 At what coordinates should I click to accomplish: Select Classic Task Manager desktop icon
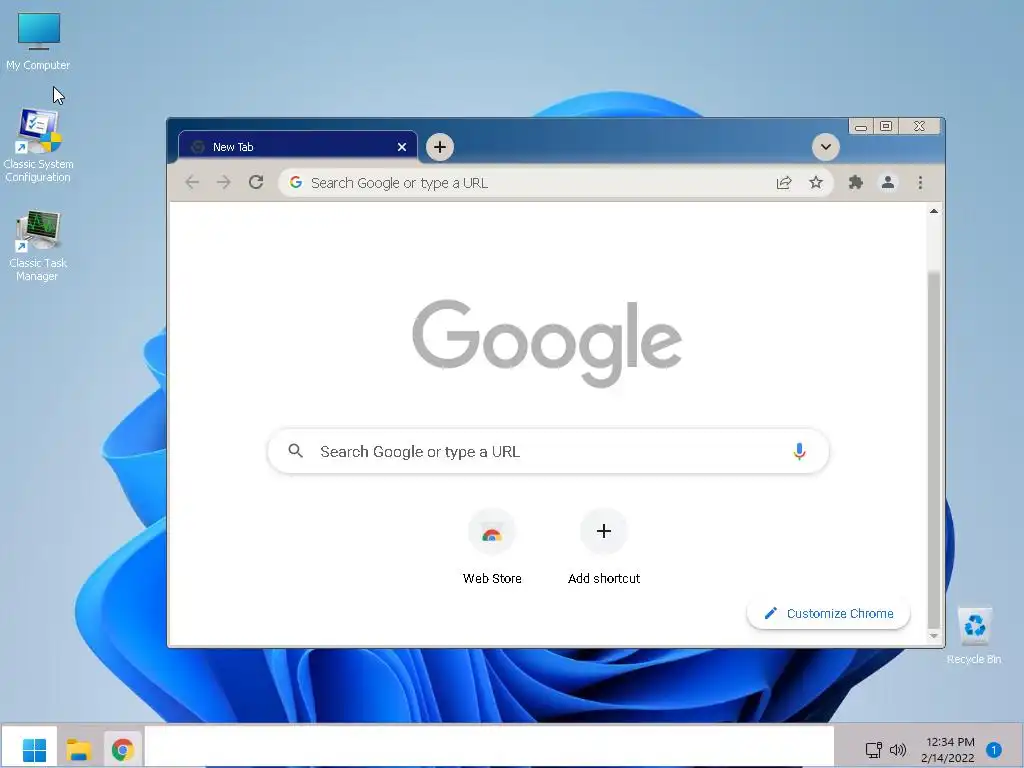click(x=38, y=246)
